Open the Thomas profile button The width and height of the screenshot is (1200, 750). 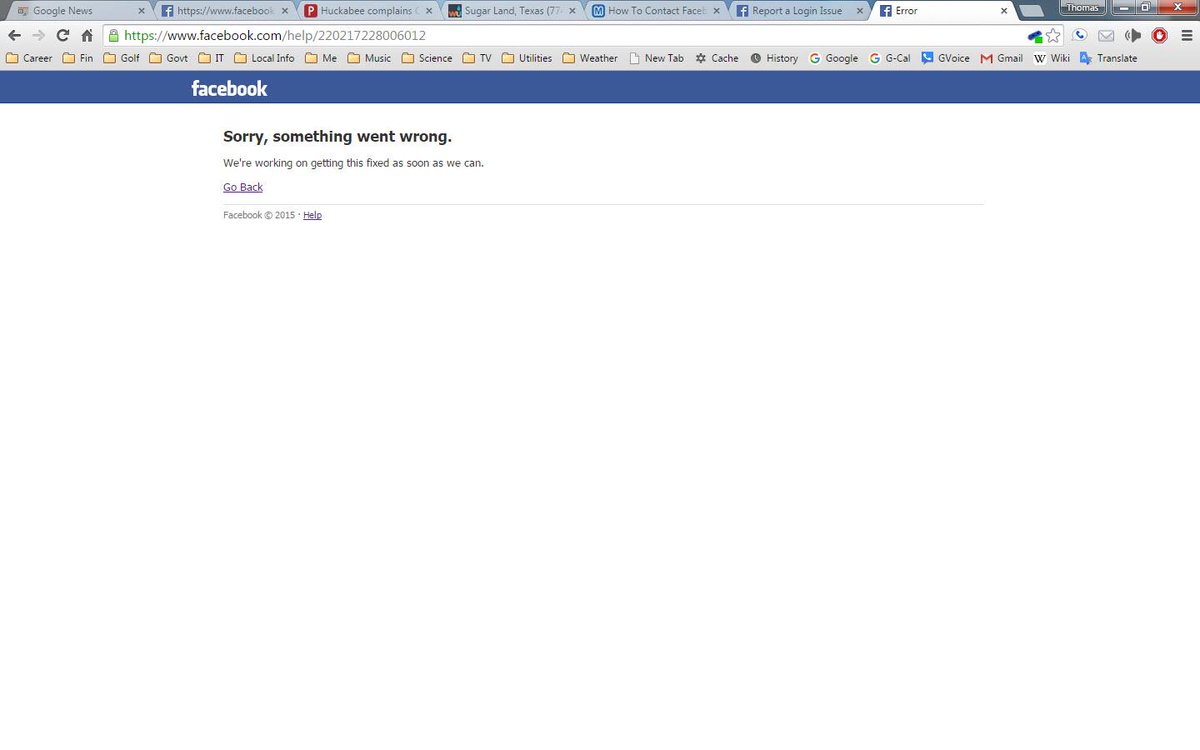(x=1082, y=8)
